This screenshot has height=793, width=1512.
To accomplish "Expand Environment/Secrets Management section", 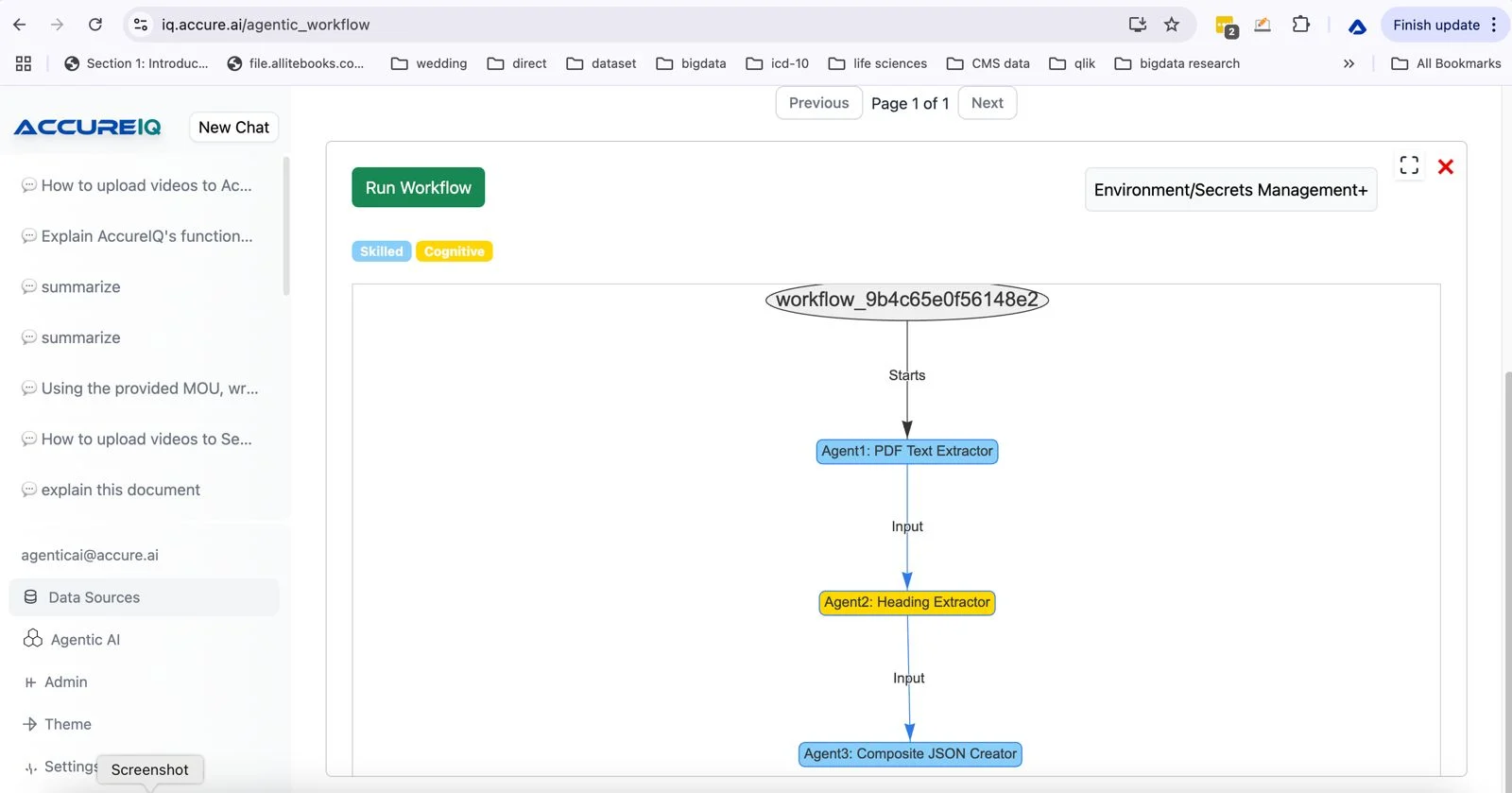I will (x=1229, y=190).
